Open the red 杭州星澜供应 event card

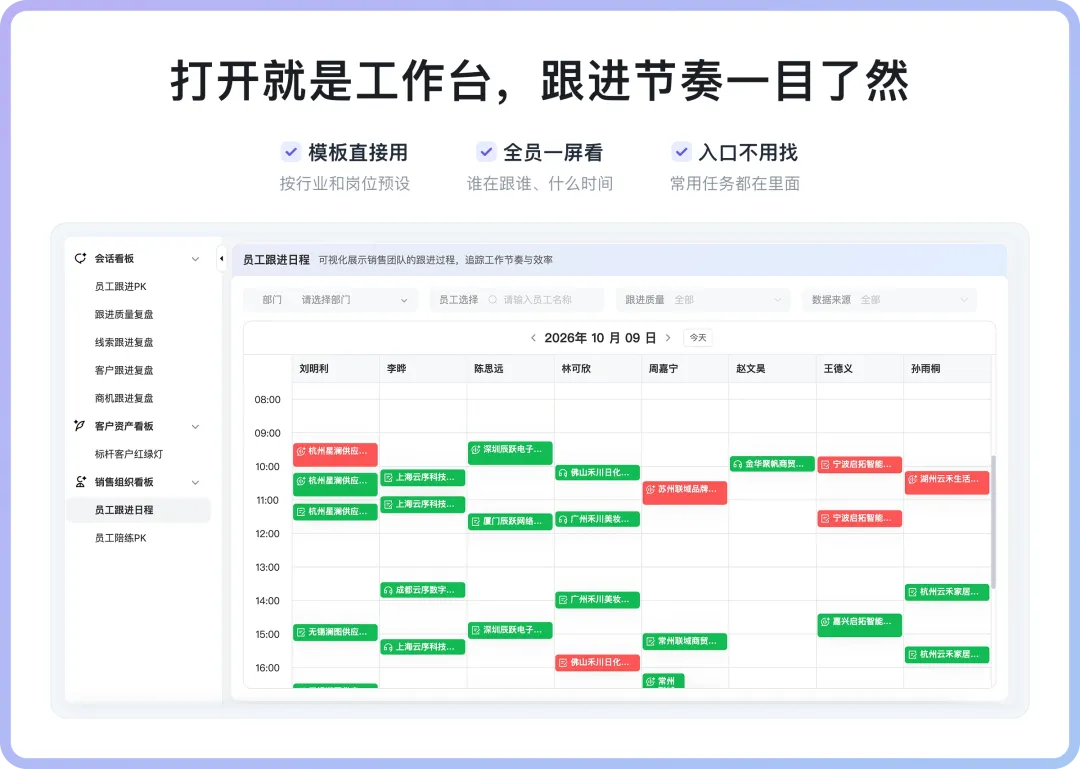point(335,454)
